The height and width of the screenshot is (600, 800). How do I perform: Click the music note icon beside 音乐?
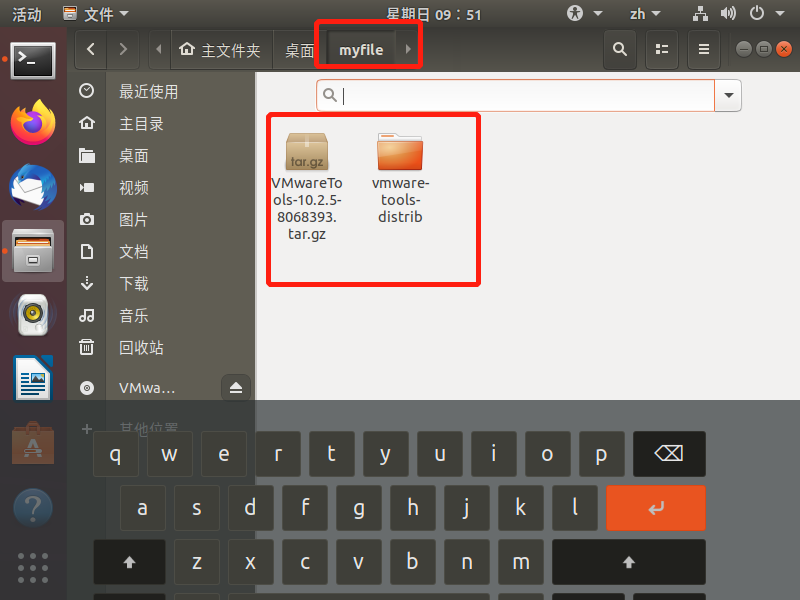pyautogui.click(x=87, y=315)
